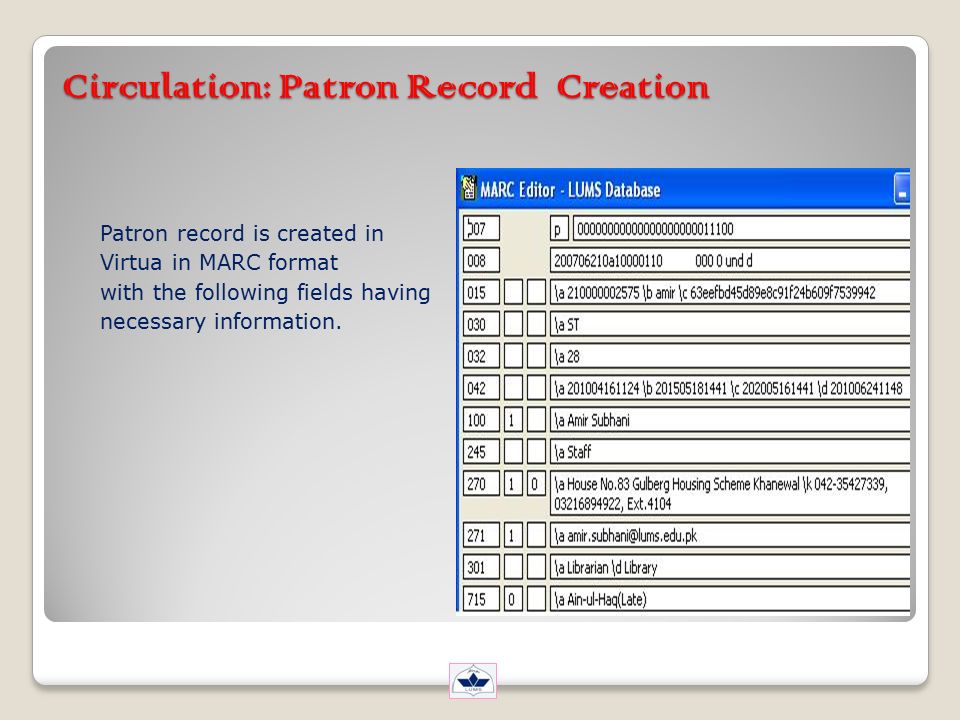This screenshot has height=720, width=960.
Task: Click the 008 value starting with 200706210a10000110
Action: tap(730, 260)
